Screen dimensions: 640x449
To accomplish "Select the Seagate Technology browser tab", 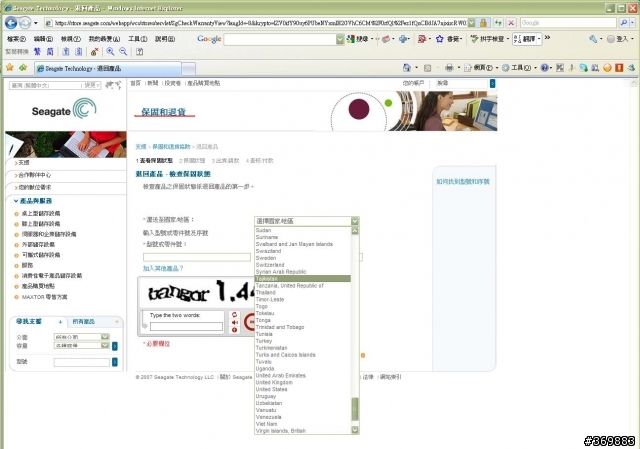I will [x=107, y=68].
